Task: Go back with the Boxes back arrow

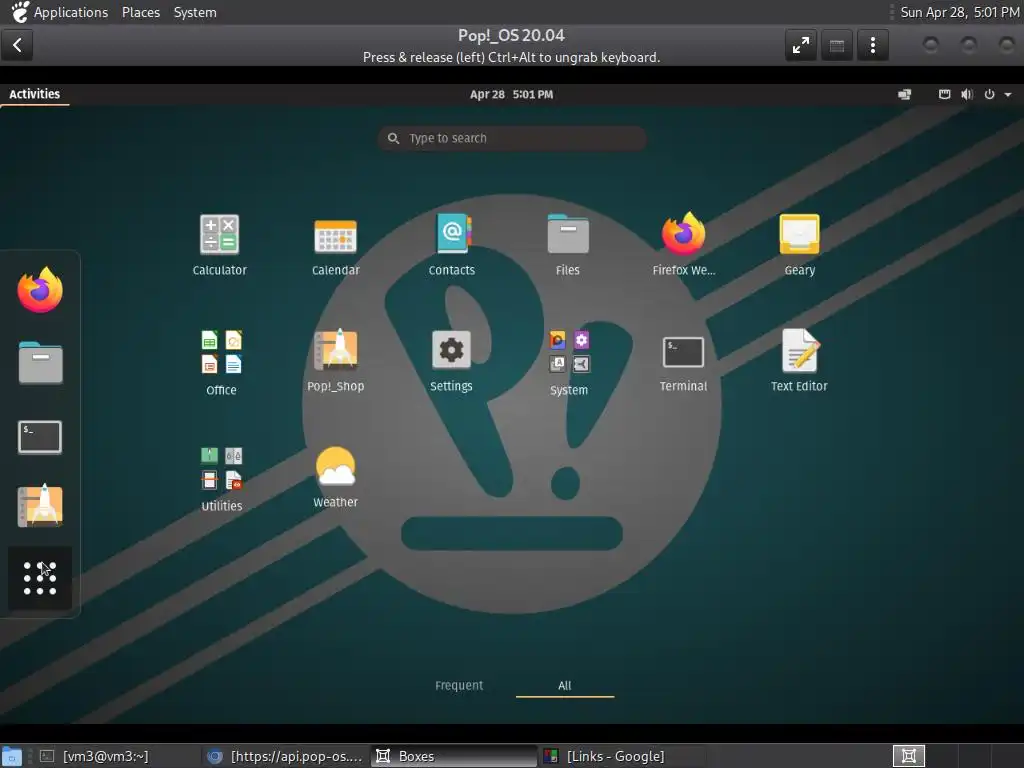Action: pos(17,45)
